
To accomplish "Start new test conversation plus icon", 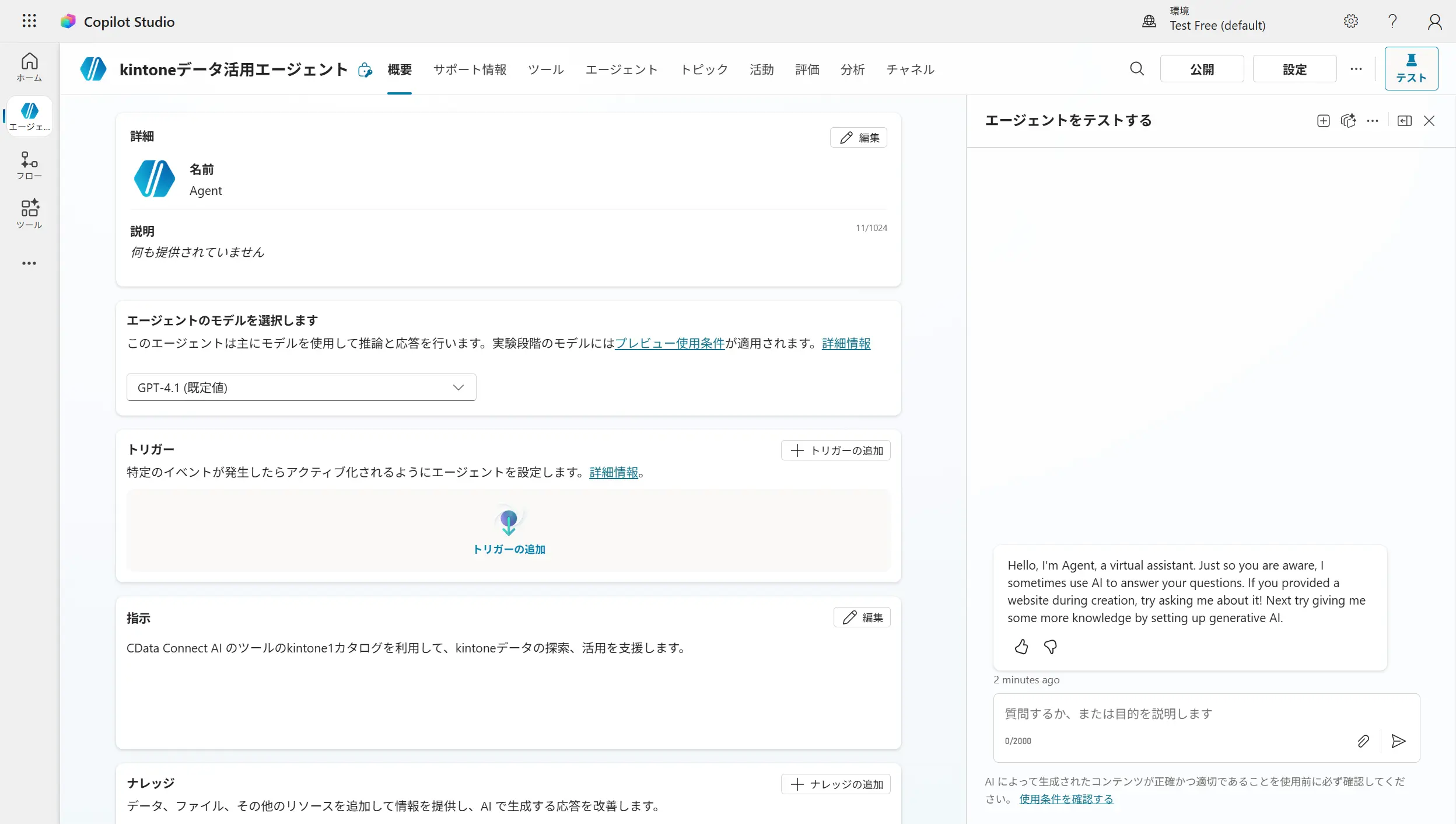I will pyautogui.click(x=1323, y=121).
